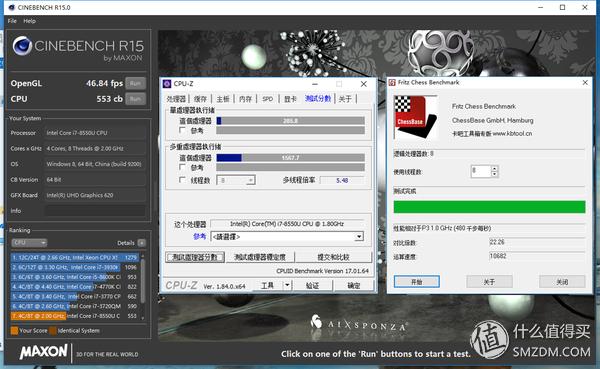The height and width of the screenshot is (369, 600).
Task: Click the ChessBase logo image
Action: tap(416, 117)
